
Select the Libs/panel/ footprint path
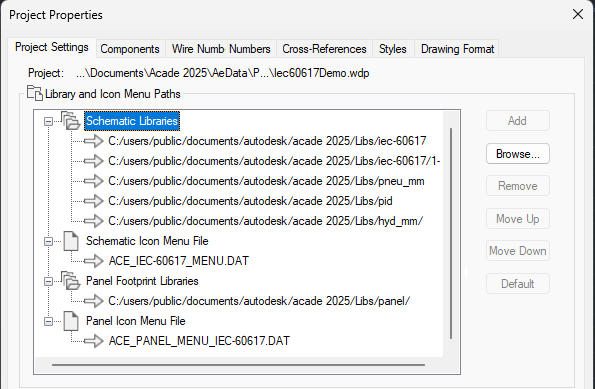(259, 301)
